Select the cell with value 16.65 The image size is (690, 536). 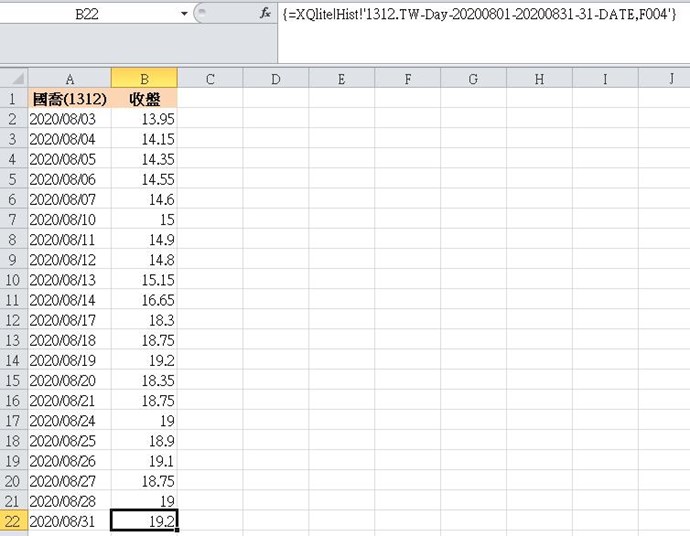pos(144,300)
